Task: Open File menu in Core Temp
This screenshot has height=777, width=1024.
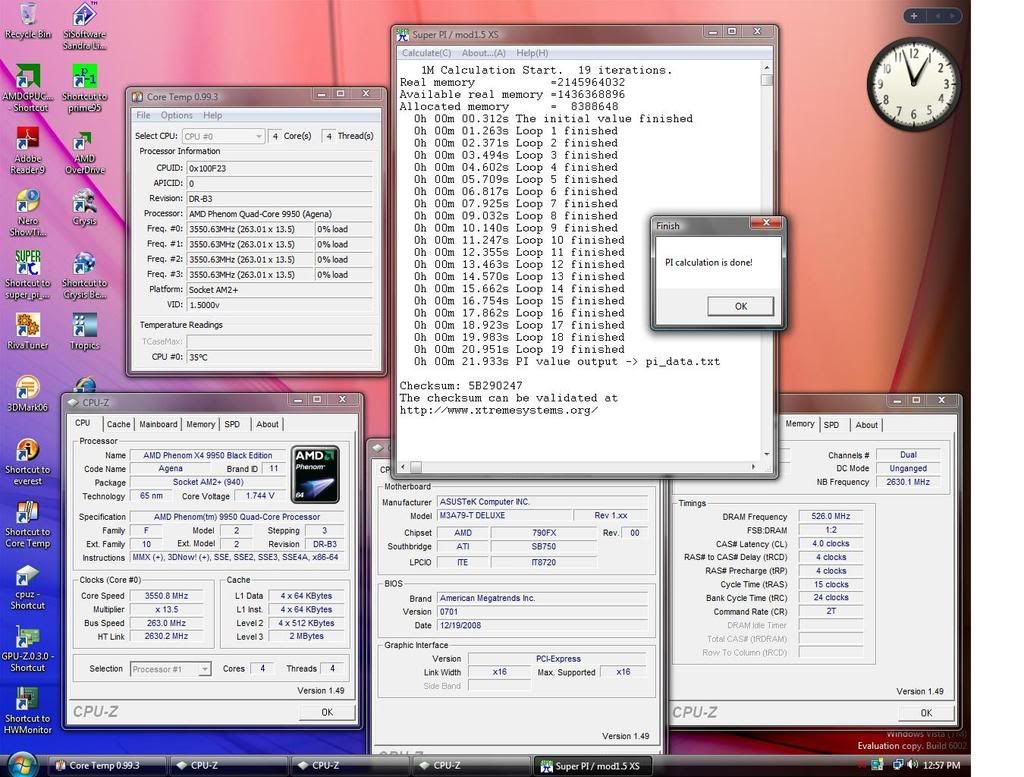Action: (143, 115)
